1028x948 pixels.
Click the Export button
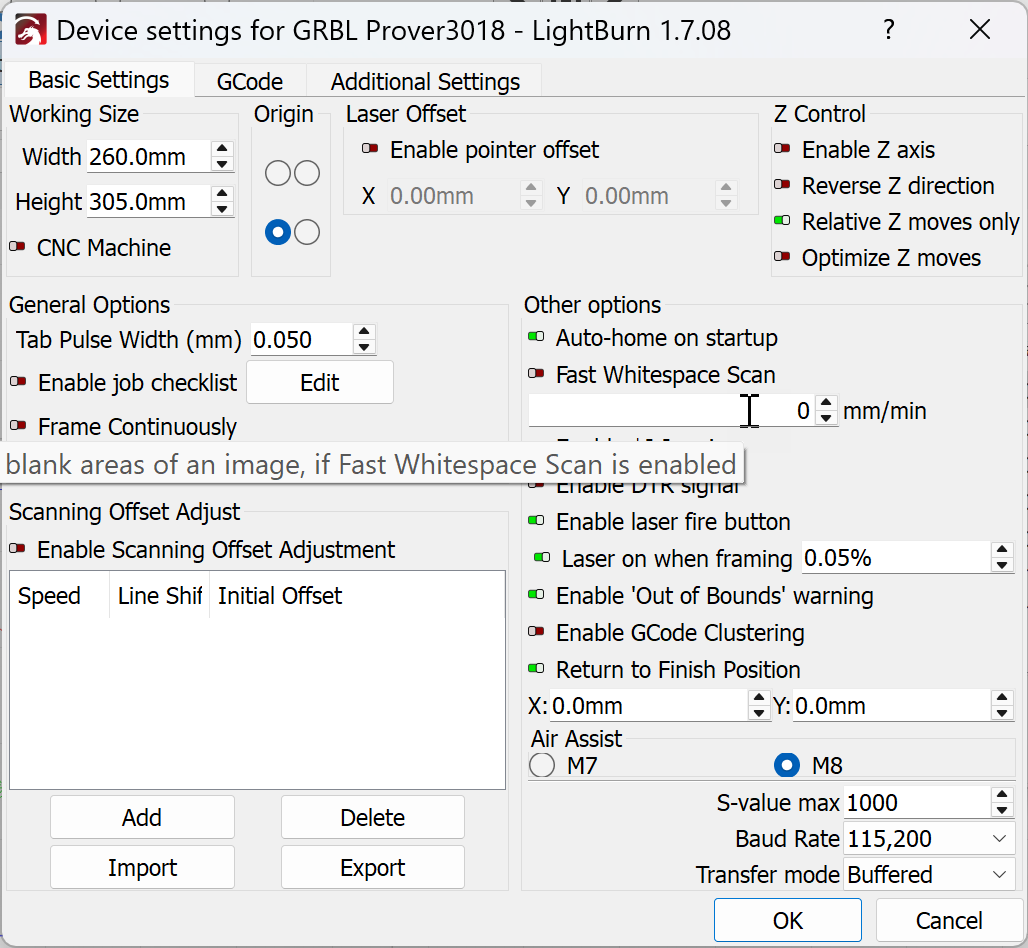coord(373,867)
